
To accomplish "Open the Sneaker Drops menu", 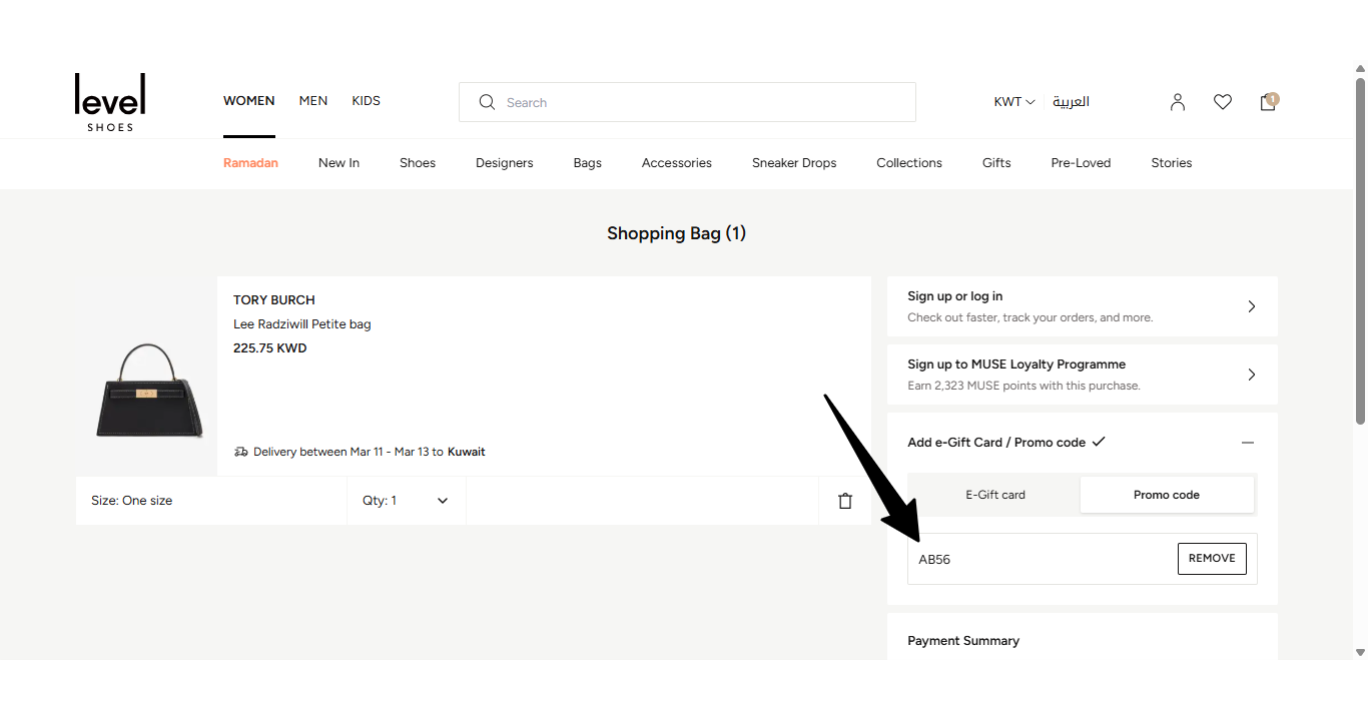I will 794,163.
